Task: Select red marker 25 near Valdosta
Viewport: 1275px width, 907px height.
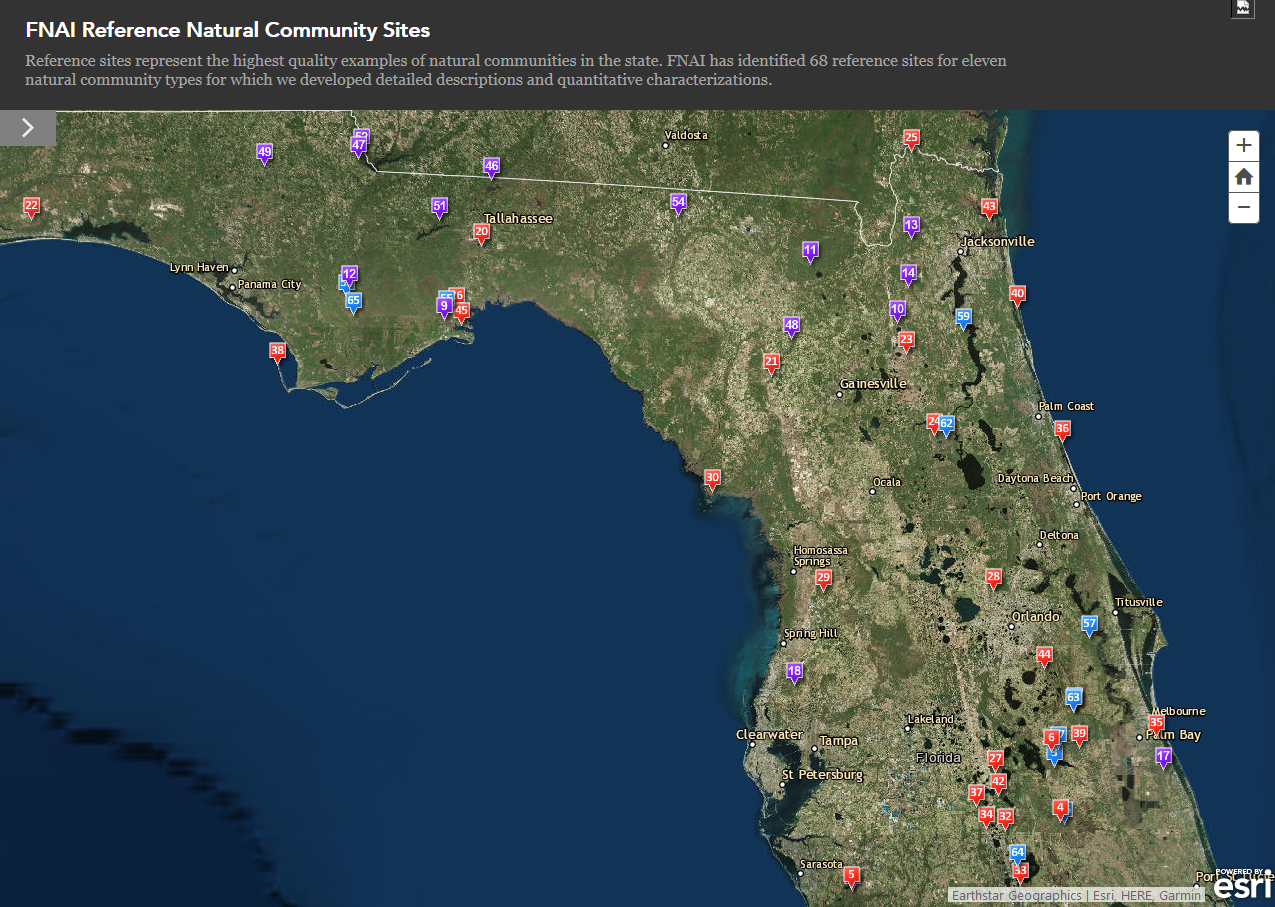Action: (911, 137)
